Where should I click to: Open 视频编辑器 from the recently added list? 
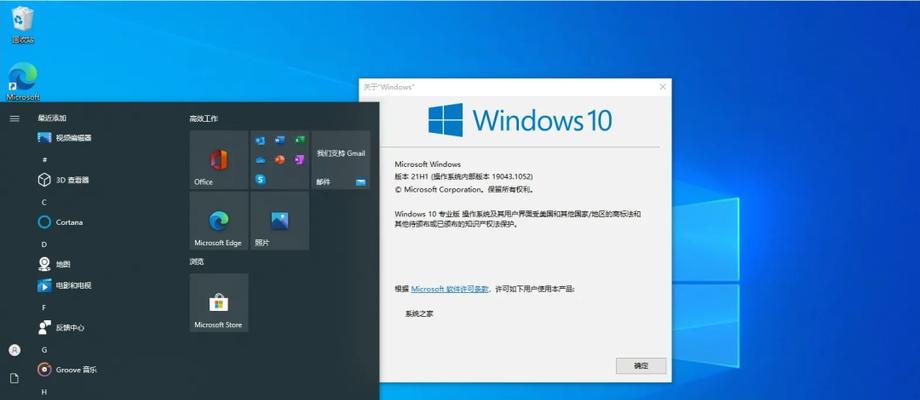click(65, 138)
